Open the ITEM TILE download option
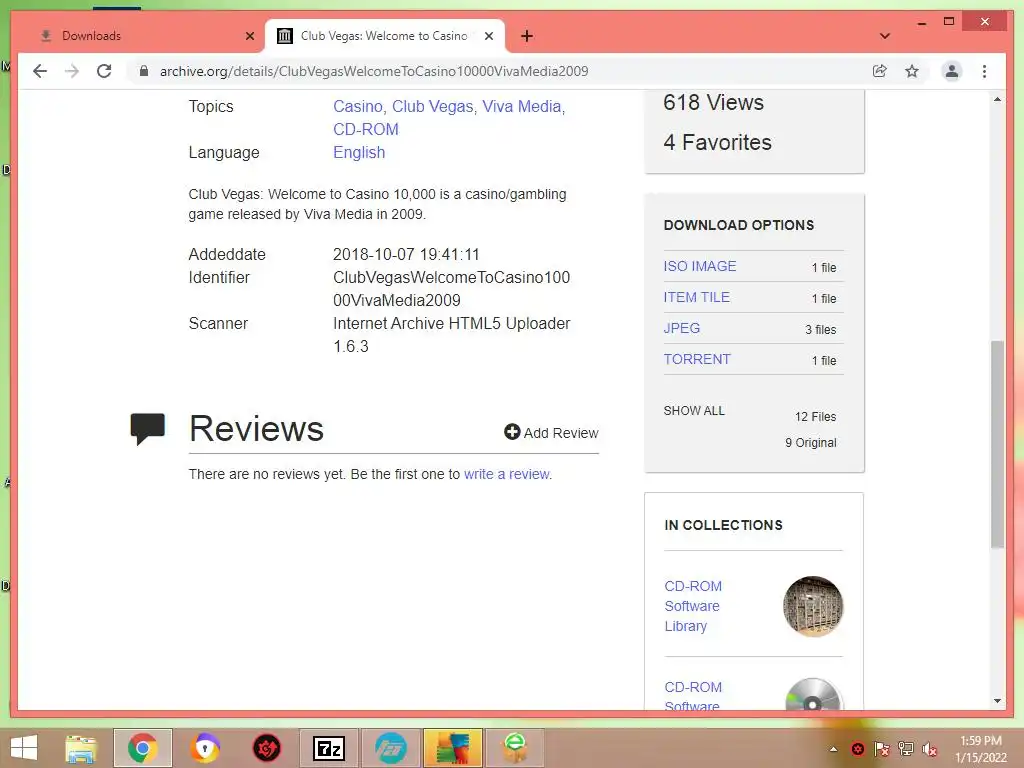The image size is (1024, 768). coord(696,297)
